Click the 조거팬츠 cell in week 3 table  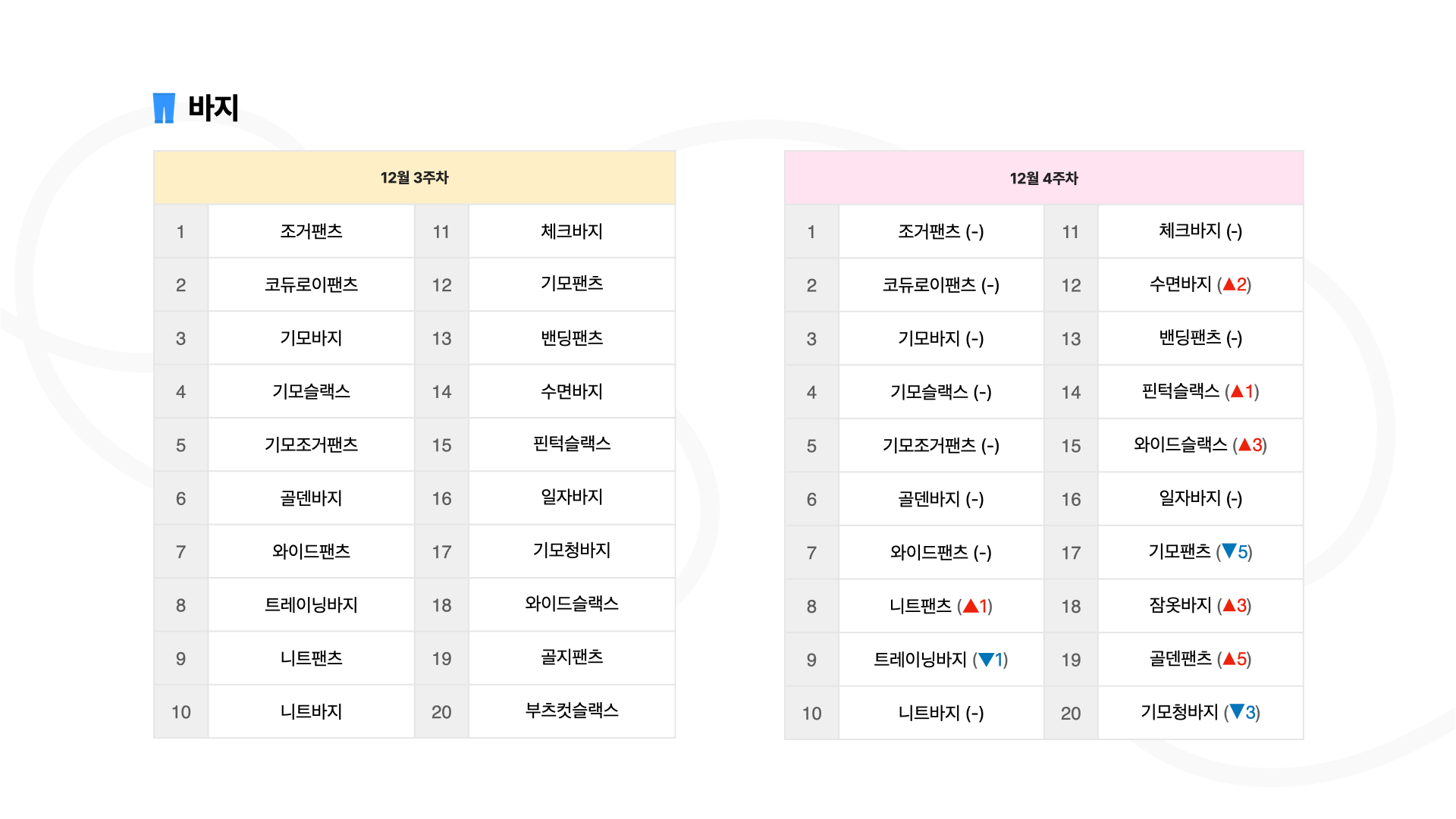[311, 231]
